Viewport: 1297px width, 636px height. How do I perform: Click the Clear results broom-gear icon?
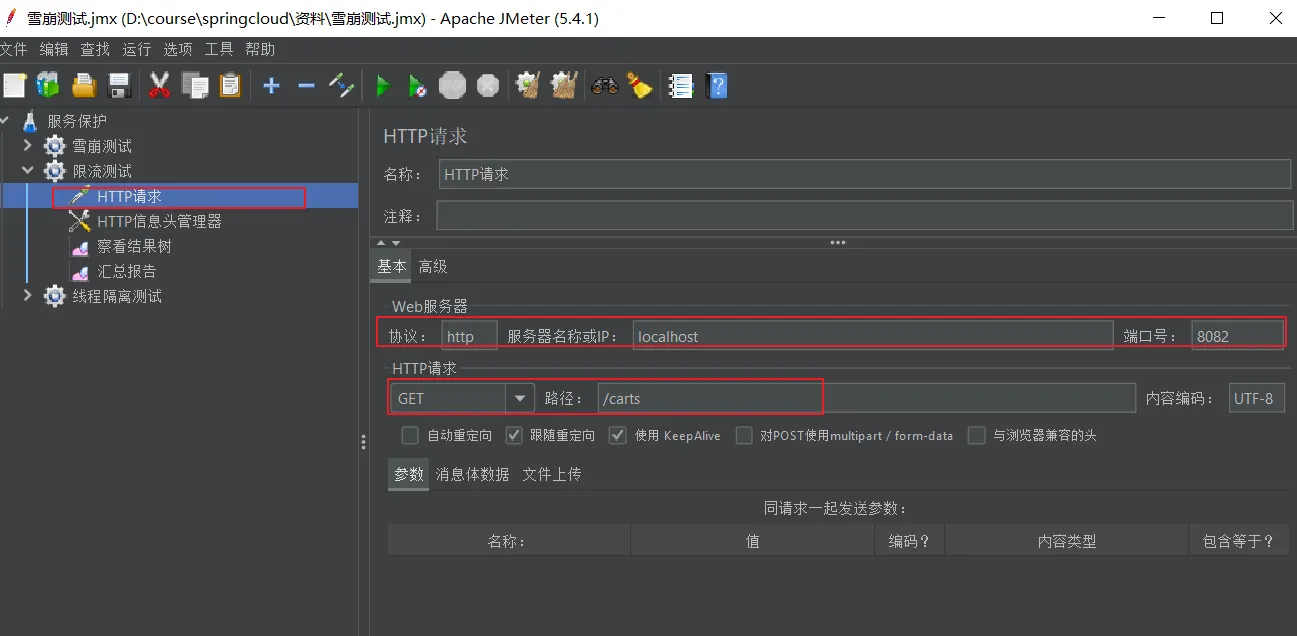pyautogui.click(x=528, y=86)
